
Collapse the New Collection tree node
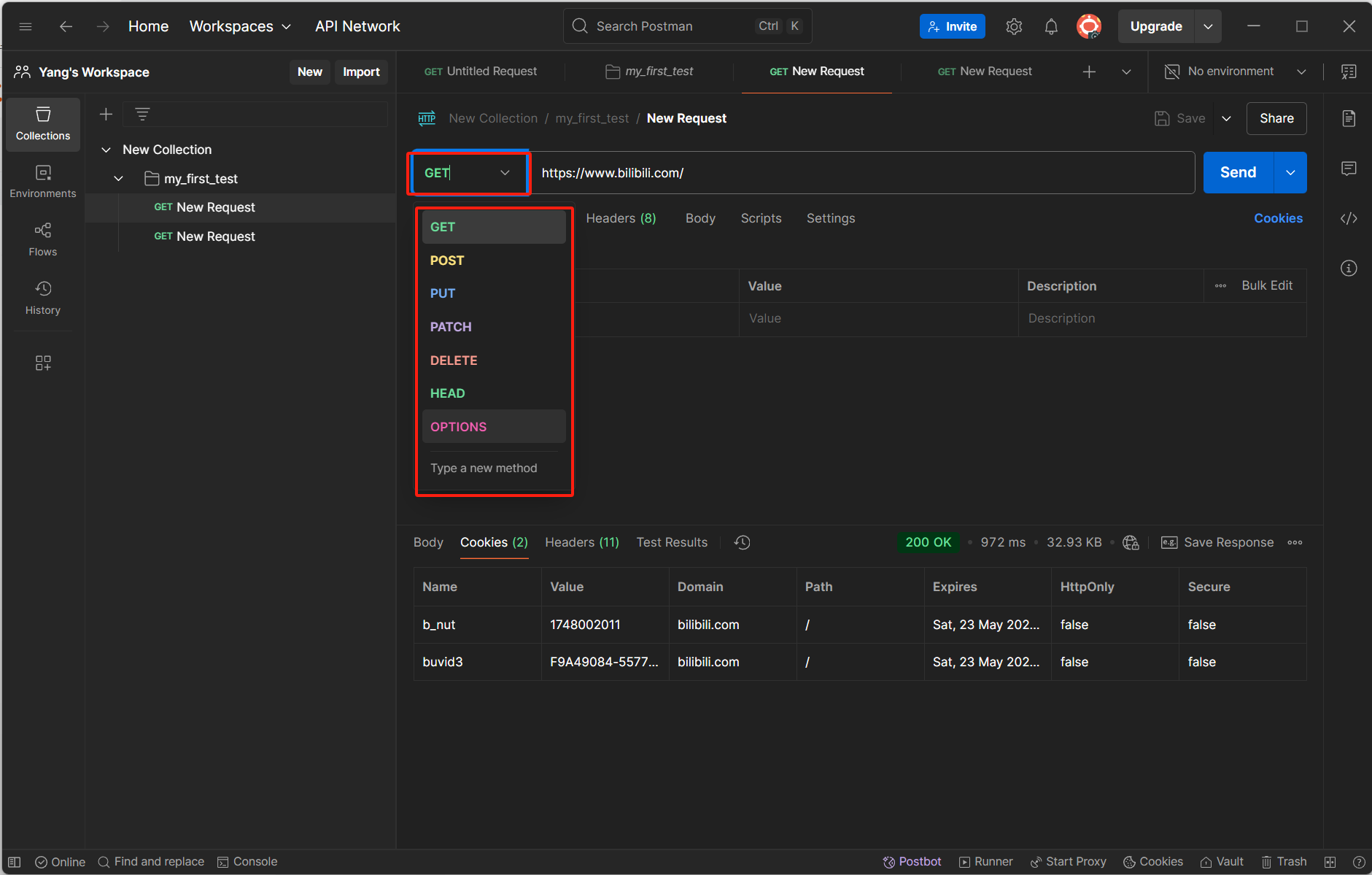pyautogui.click(x=106, y=150)
